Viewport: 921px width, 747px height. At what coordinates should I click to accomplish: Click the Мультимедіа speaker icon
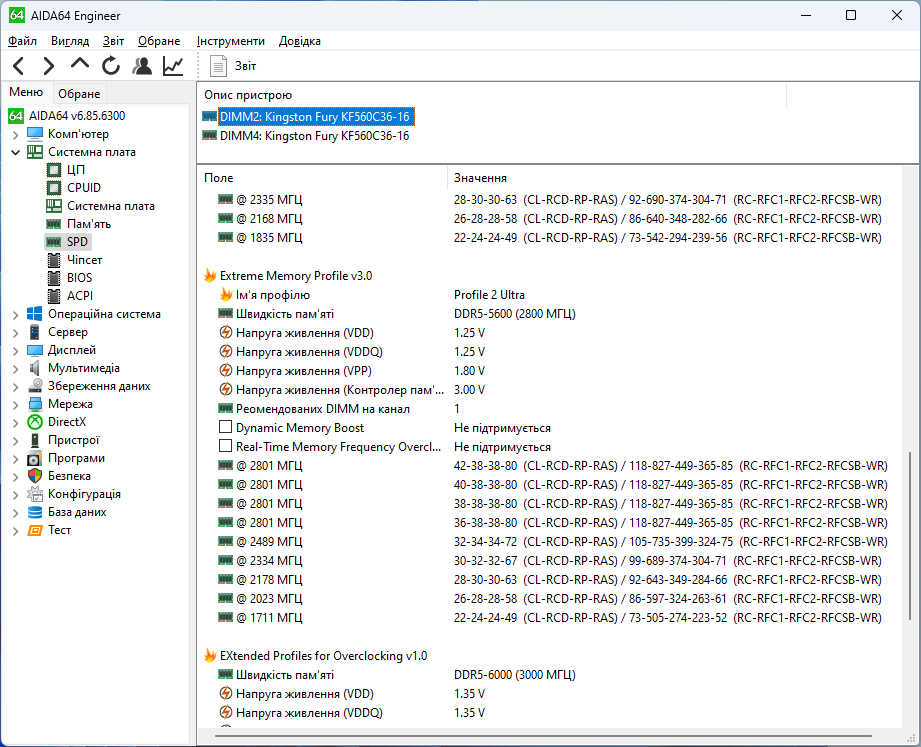pyautogui.click(x=35, y=368)
